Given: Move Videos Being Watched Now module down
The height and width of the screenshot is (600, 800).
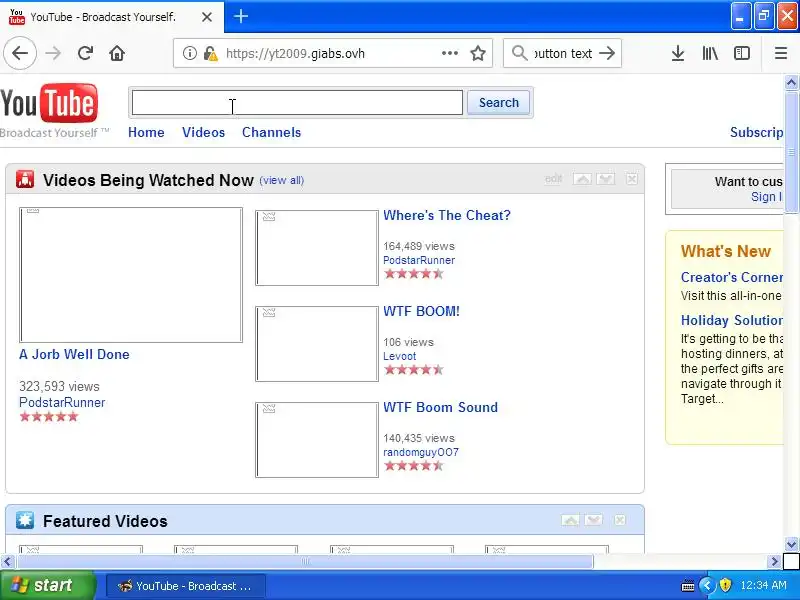Looking at the screenshot, I should coord(606,179).
